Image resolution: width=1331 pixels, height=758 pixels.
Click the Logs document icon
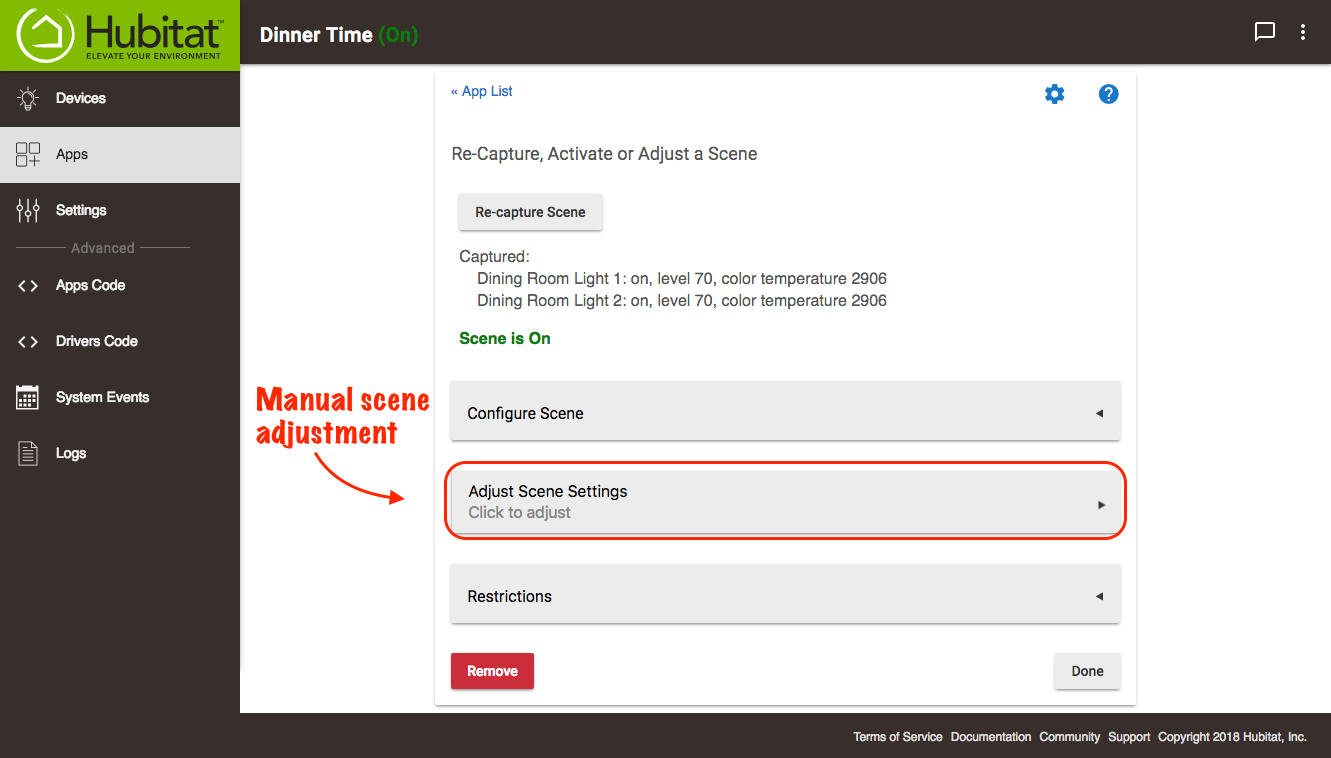(x=28, y=453)
